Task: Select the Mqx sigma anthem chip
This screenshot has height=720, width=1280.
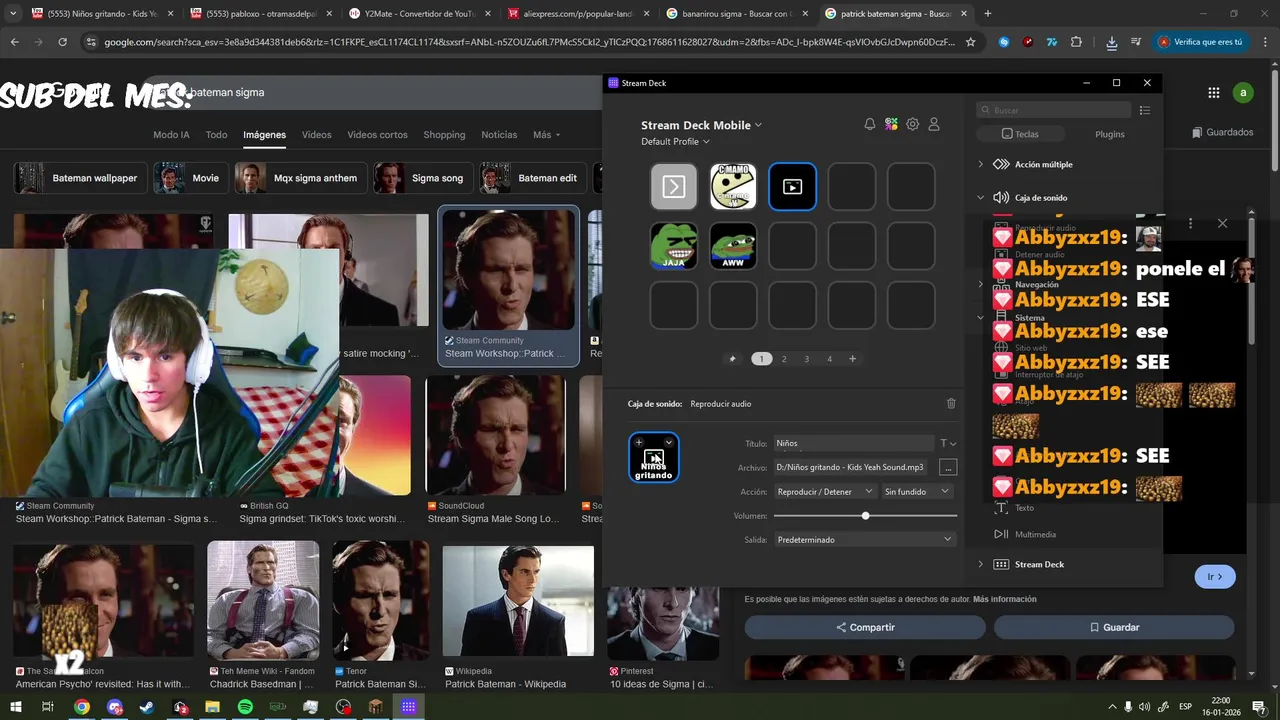Action: point(300,178)
